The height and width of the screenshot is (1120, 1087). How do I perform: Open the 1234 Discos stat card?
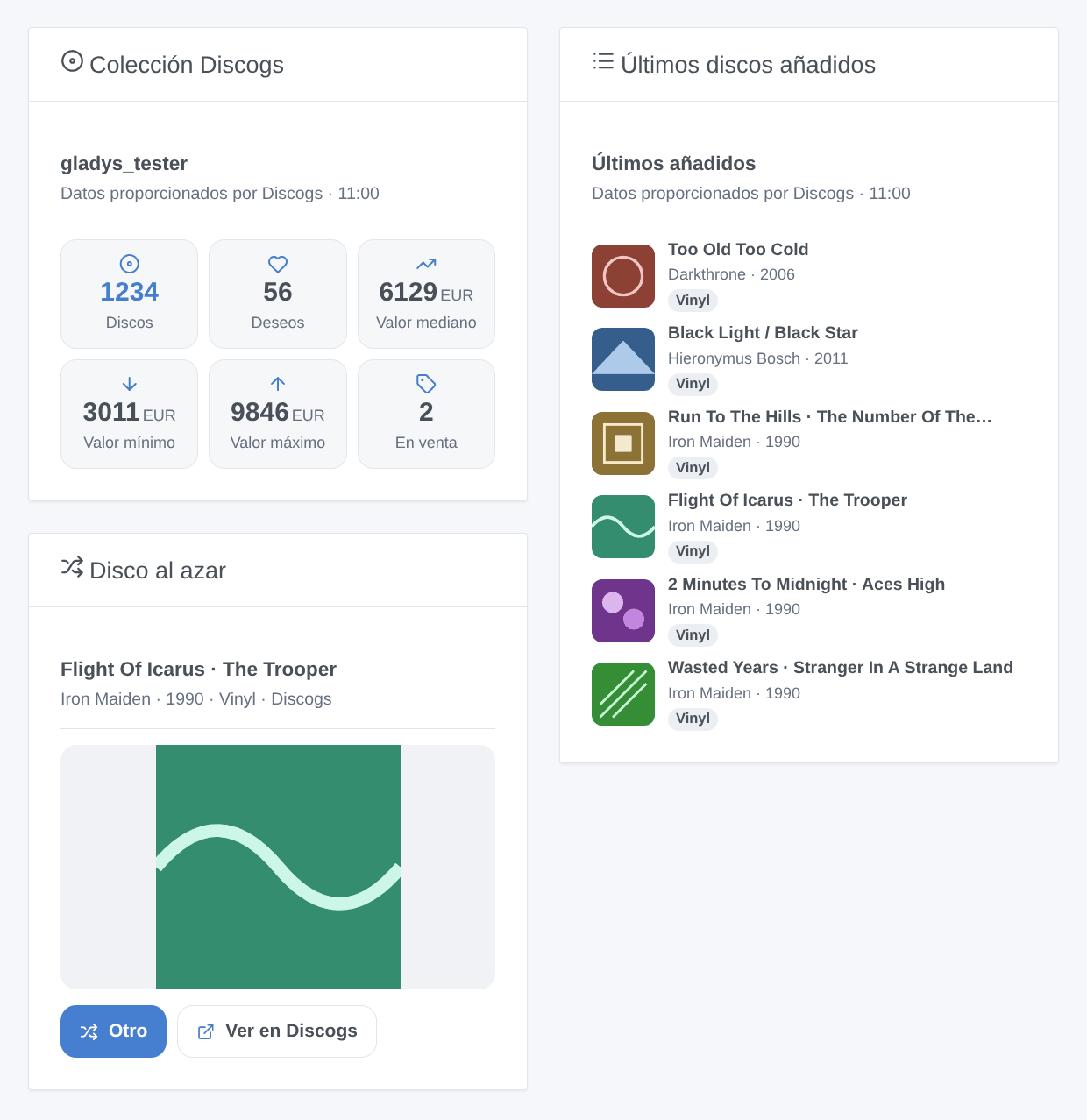click(130, 294)
